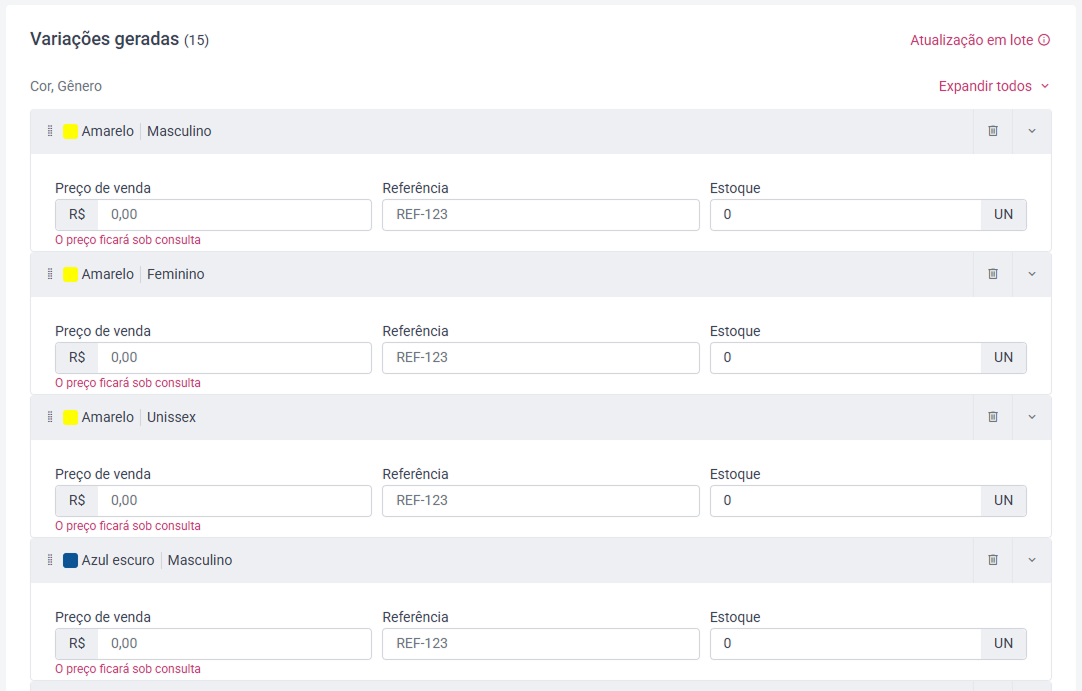The image size is (1082, 691).
Task: Open the Expandir todos dropdown
Action: click(x=994, y=86)
